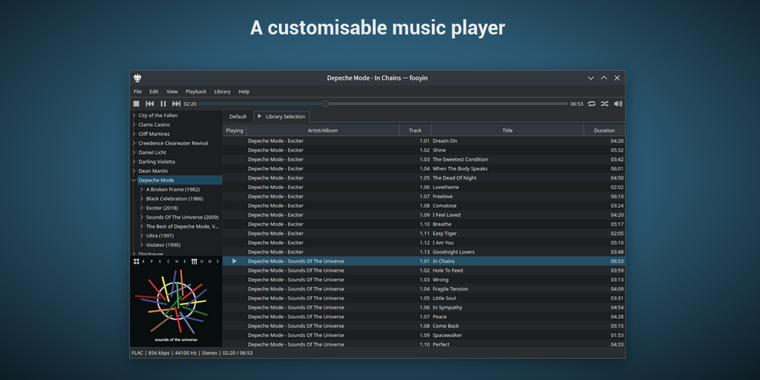
Task: Click the Sounds of the Universe cover art
Action: [x=176, y=301]
